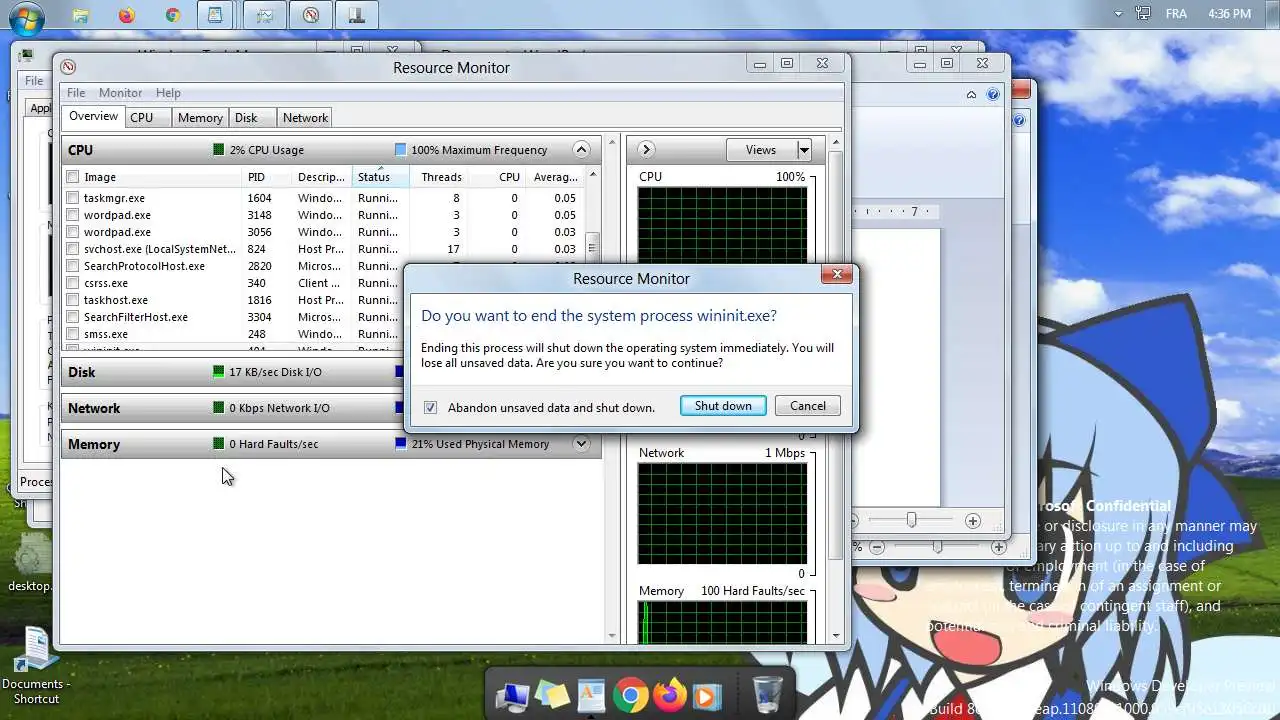Tick the SearchProtocolHost.exe checkbox
Screen dimensions: 1280x720
(73, 266)
